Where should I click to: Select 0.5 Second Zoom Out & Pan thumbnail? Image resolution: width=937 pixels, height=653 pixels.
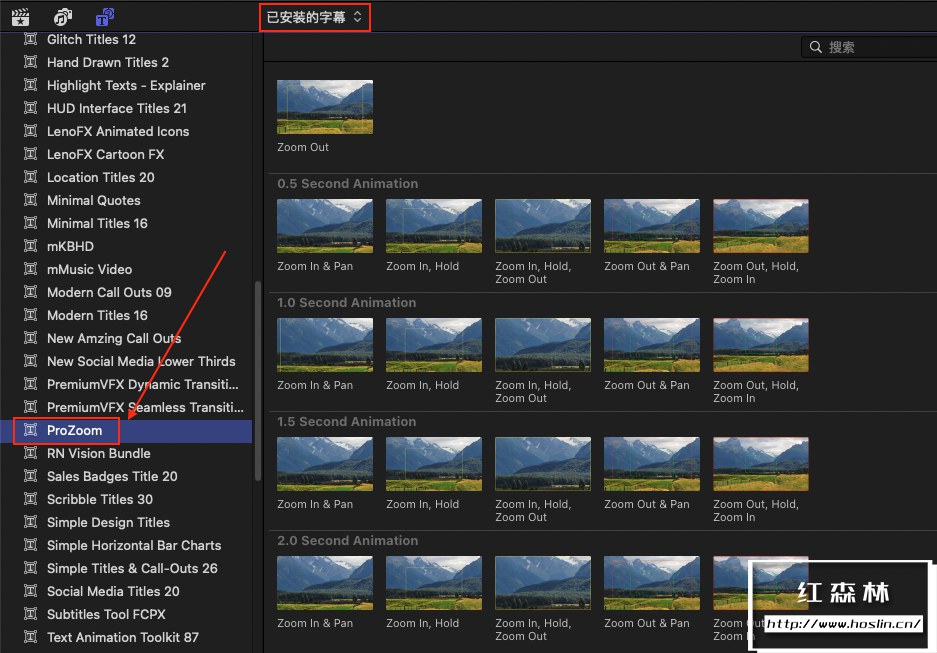pos(652,226)
